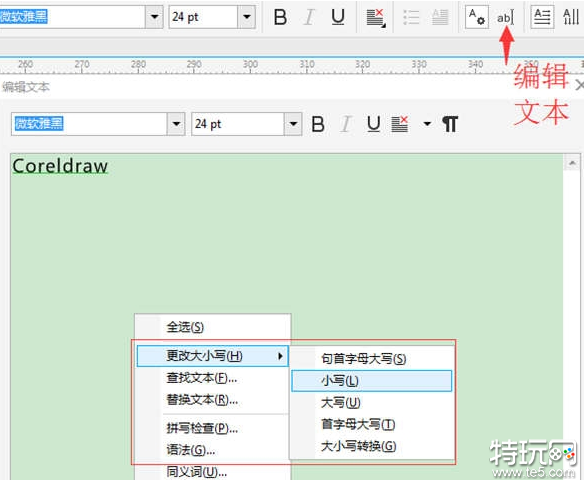The image size is (584, 484).
Task: Open the dialog font name dropdown arrow
Action: tap(176, 124)
